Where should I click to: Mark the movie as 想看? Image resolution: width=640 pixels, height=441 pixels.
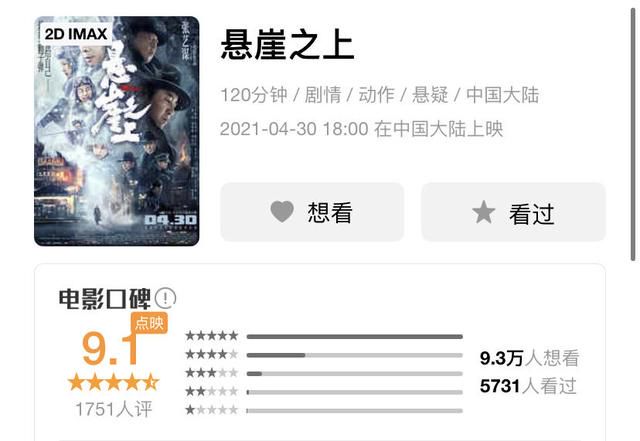point(312,212)
